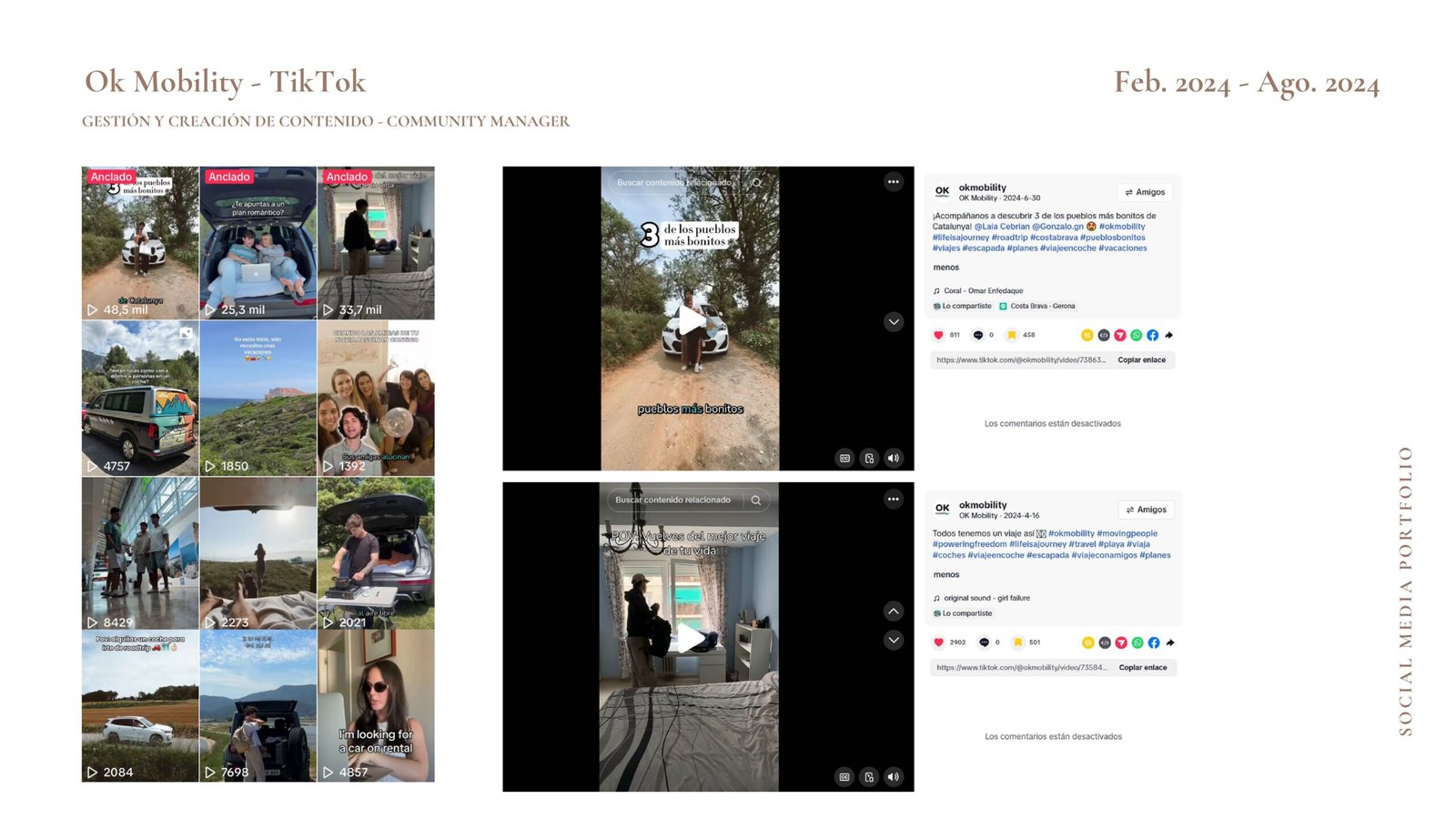Share 2024-4-16 post via WhatsApp
Screen dimensions: 1456x819
tap(1137, 642)
